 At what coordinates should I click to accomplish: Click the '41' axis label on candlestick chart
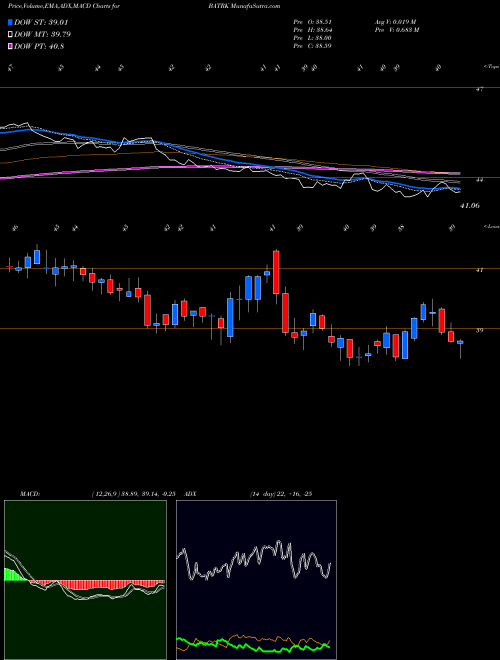479,270
